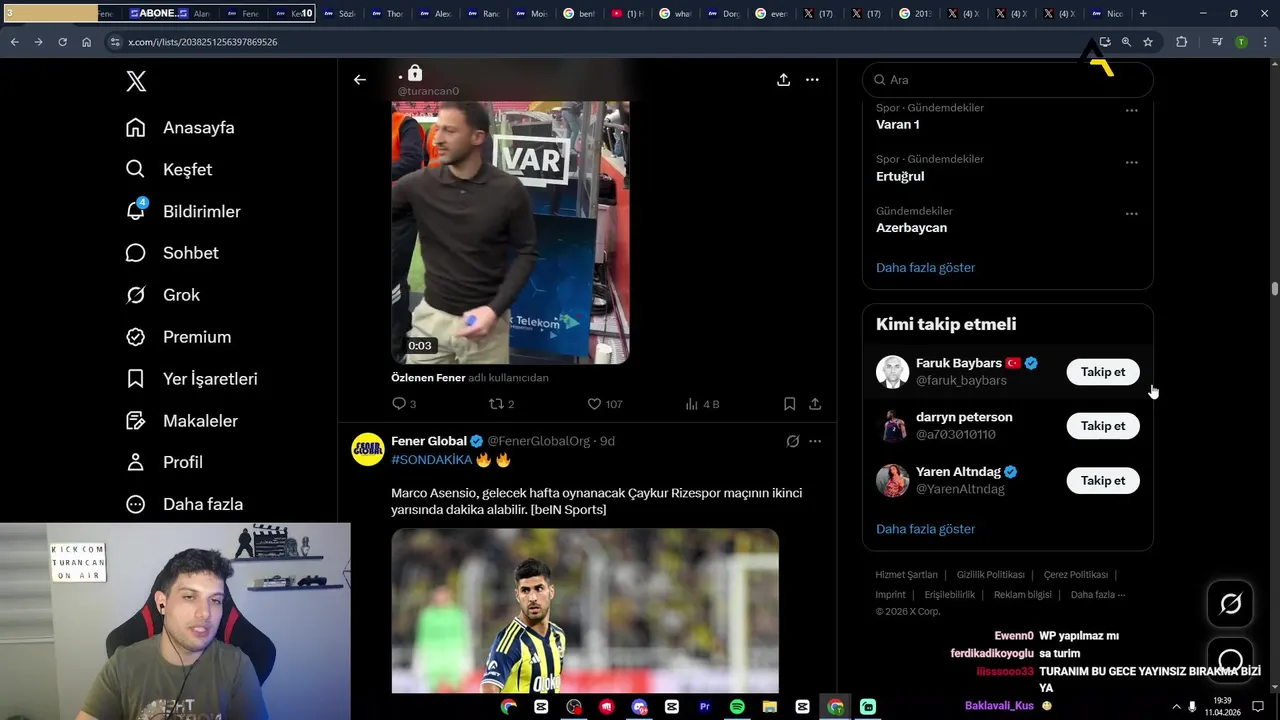Open Faruk Baybars profile avatar

pos(892,372)
